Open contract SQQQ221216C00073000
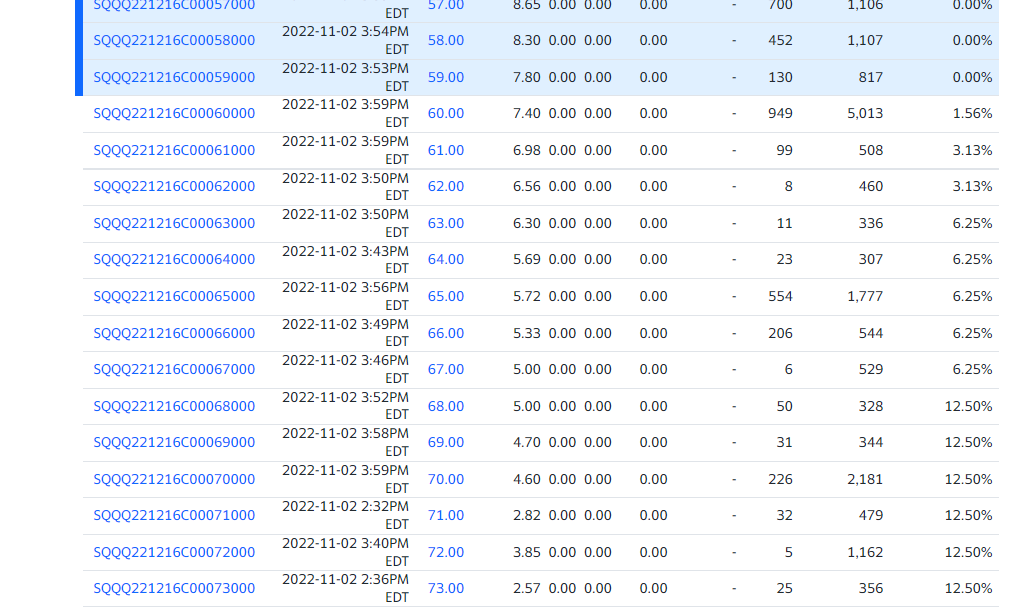The image size is (1031, 607). [174, 589]
